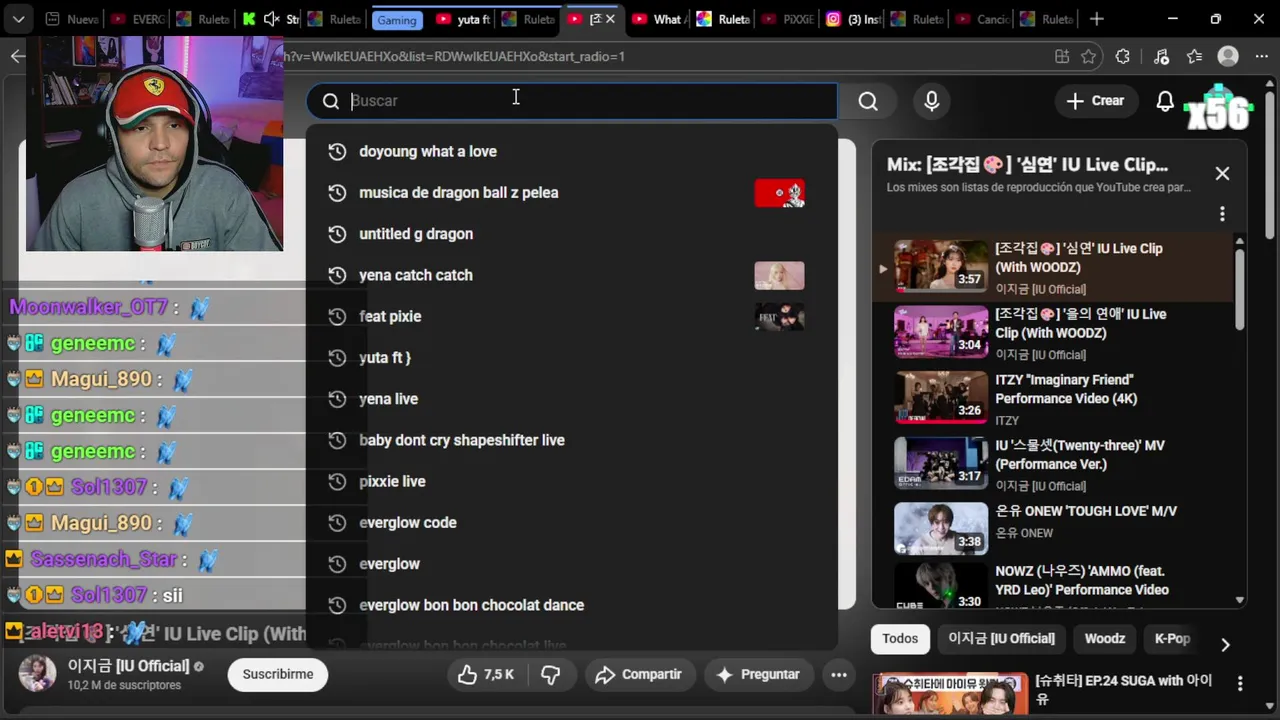Screen dimensions: 1280x720
Task: Open the notifications bell
Action: pos(1165,101)
